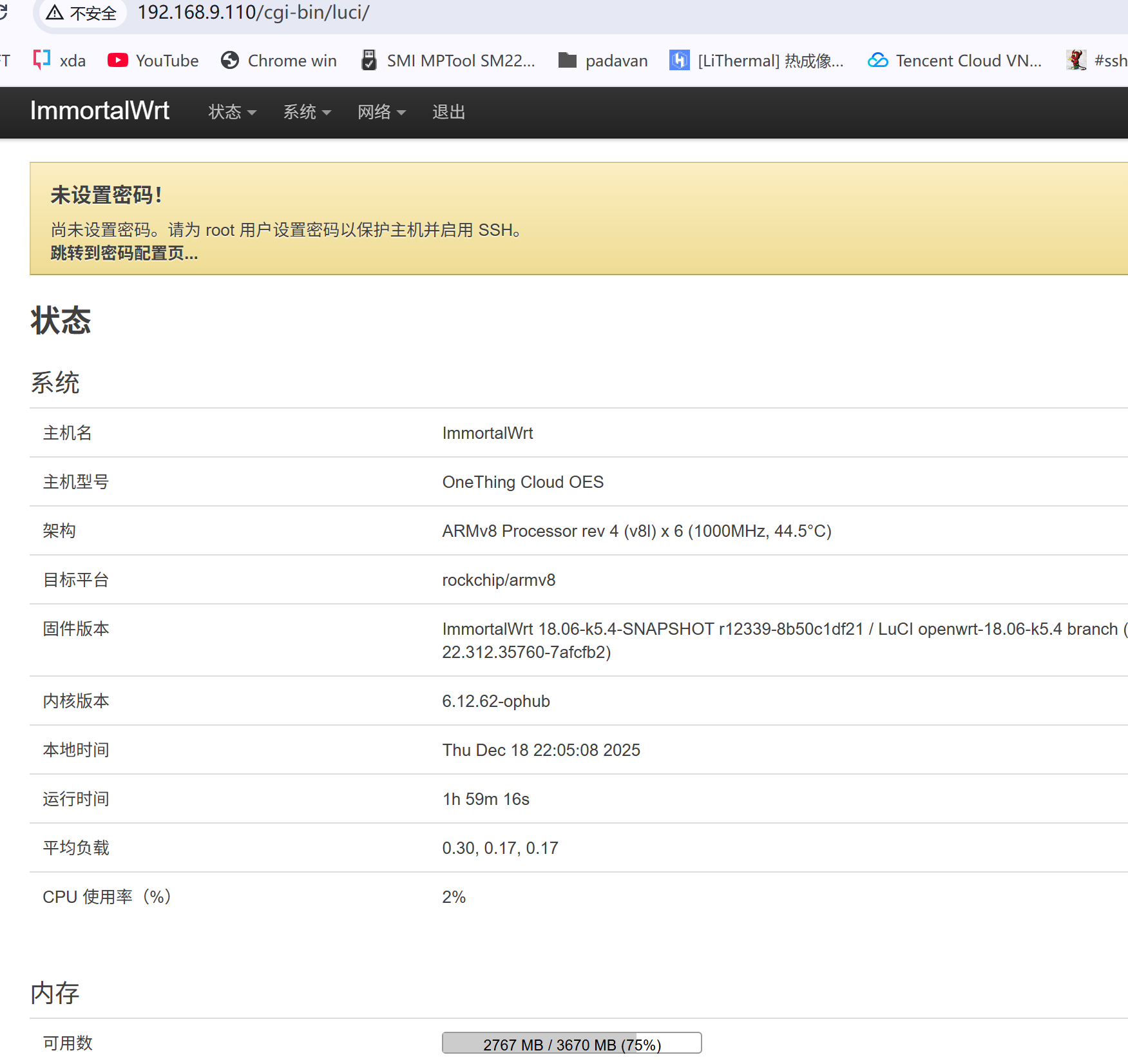Click the 可用数 memory progress bar
The height and width of the screenshot is (1064, 1128).
[571, 1043]
